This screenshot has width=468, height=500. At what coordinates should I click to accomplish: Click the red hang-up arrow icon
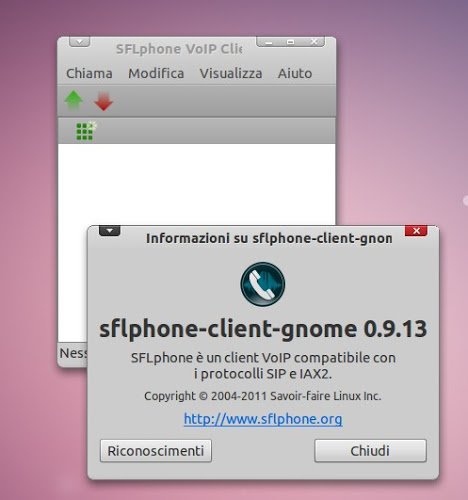click(x=104, y=101)
